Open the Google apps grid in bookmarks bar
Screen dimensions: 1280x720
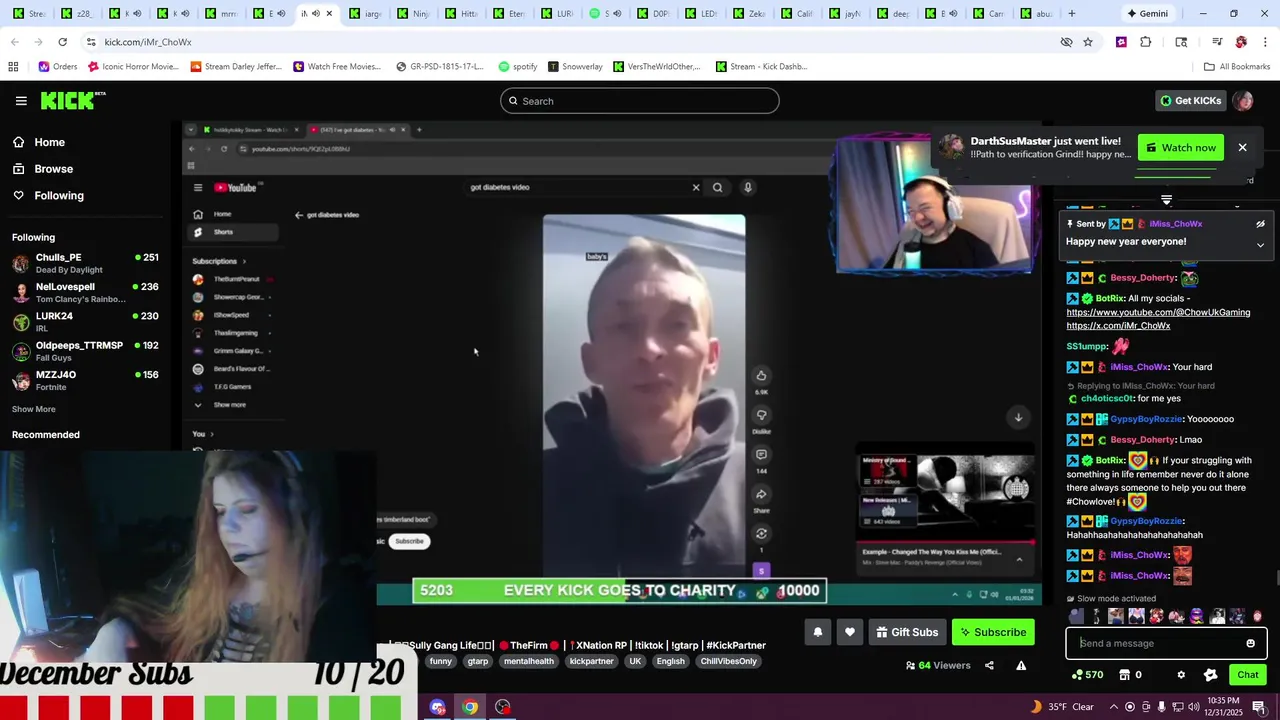pyautogui.click(x=13, y=67)
